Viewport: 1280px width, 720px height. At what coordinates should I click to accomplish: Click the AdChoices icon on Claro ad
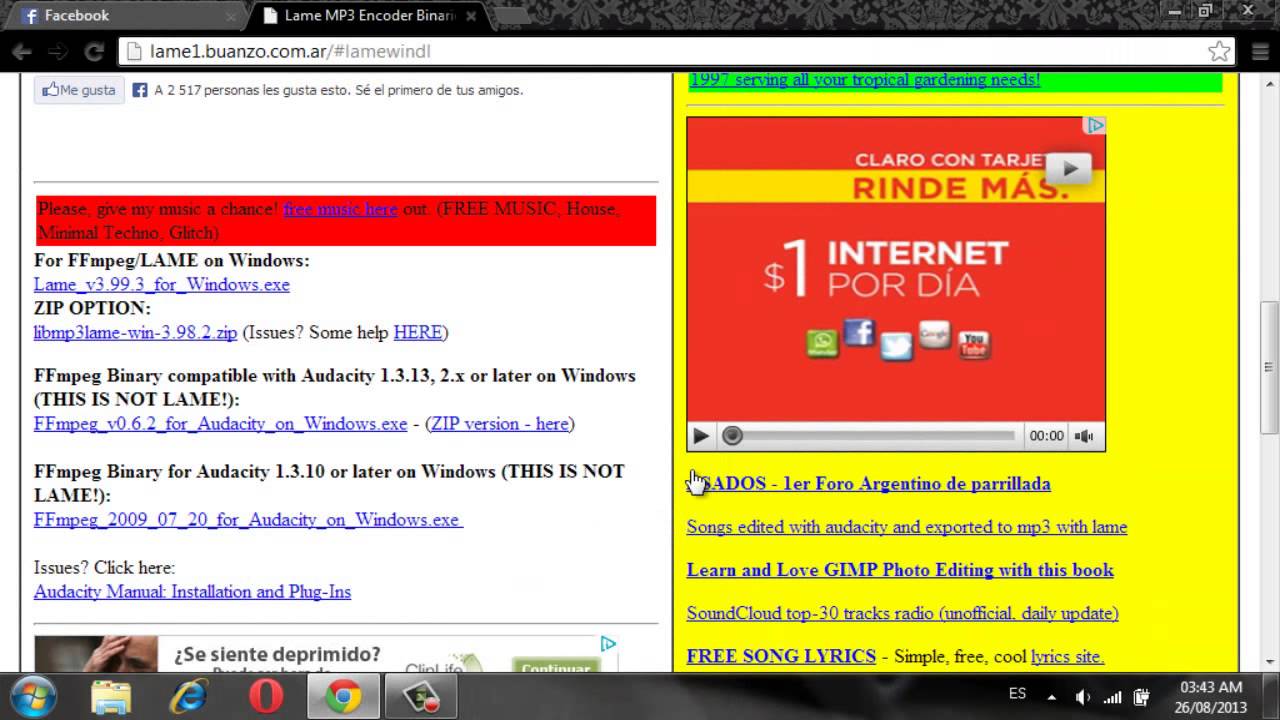pyautogui.click(x=1095, y=125)
